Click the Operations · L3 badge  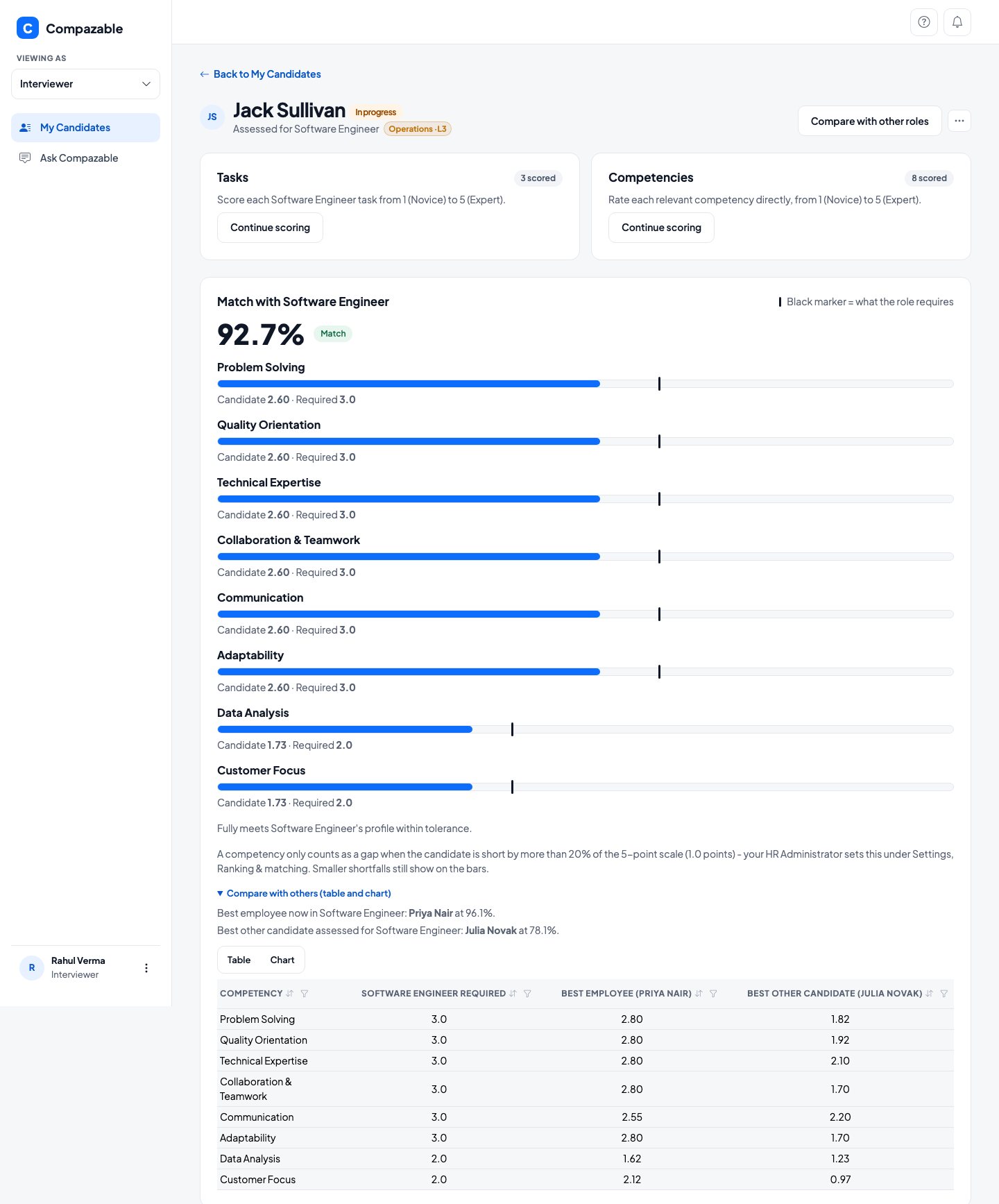click(418, 129)
